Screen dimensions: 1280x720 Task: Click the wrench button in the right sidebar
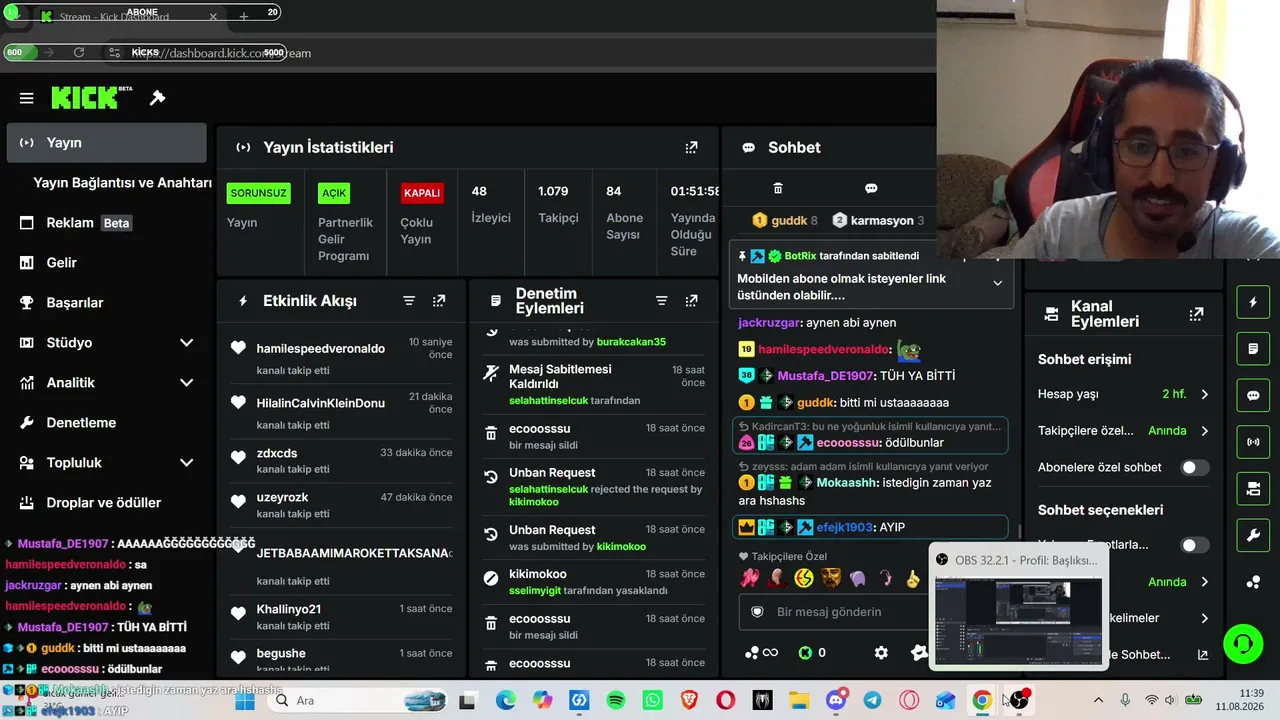click(x=1253, y=536)
